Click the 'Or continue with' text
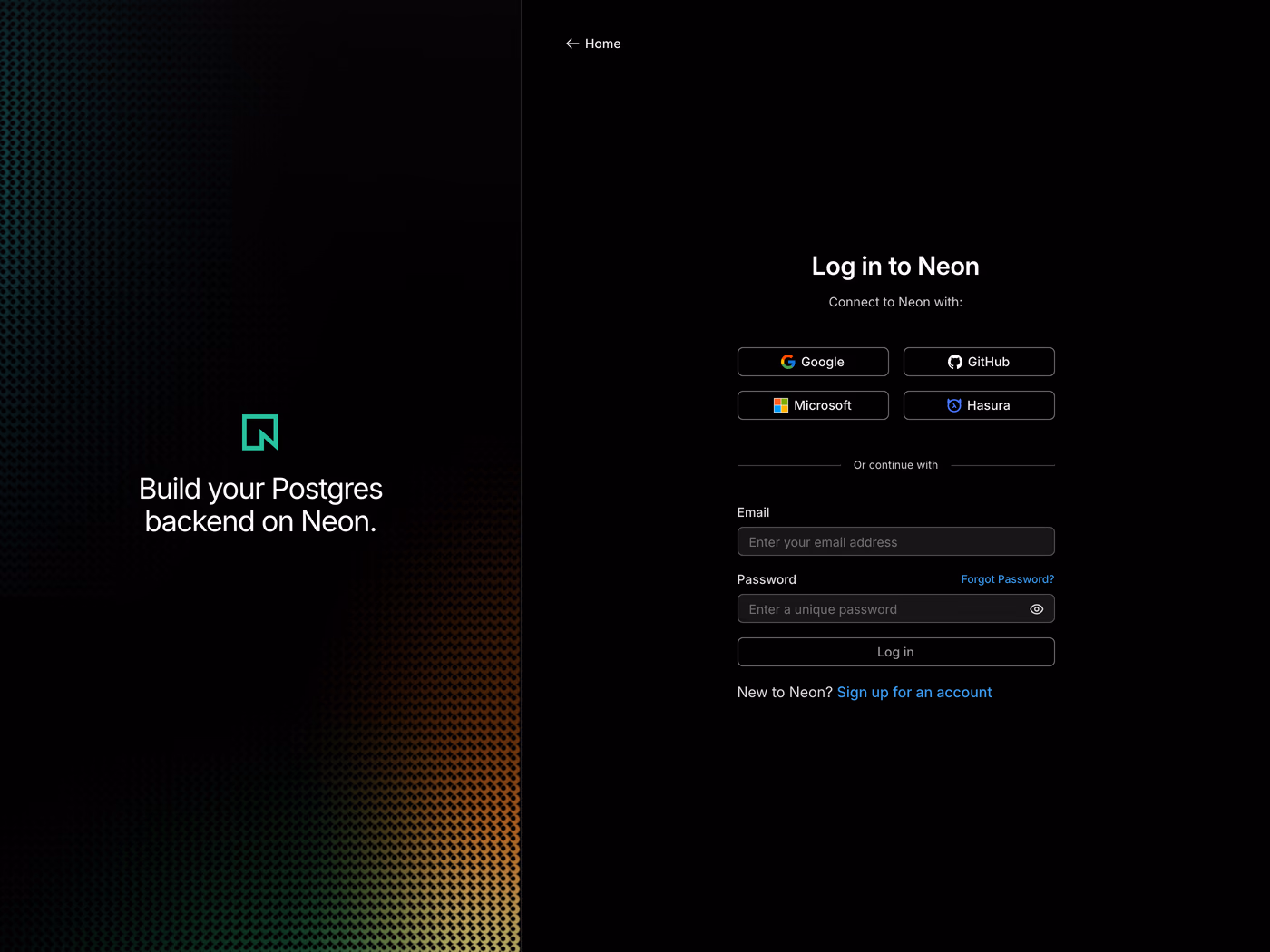Image resolution: width=1270 pixels, height=952 pixels. (895, 465)
